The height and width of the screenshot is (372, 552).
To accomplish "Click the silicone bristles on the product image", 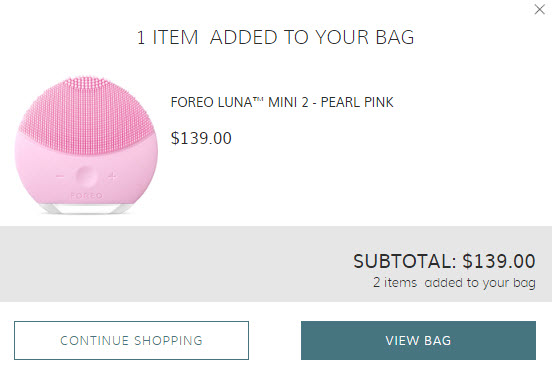I will 86,114.
